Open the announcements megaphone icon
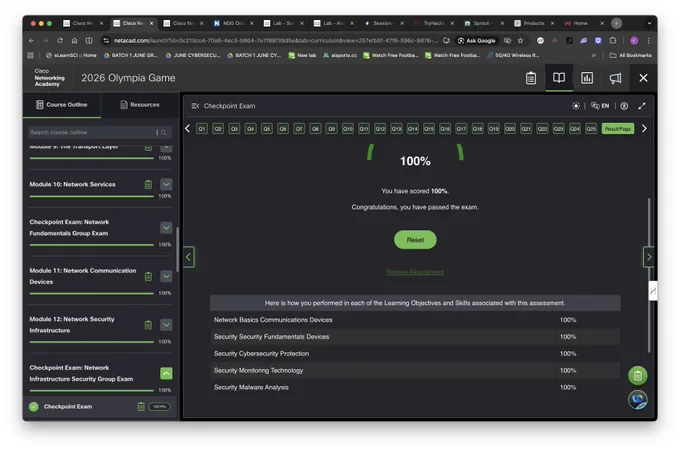This screenshot has width=680, height=451. click(x=615, y=78)
